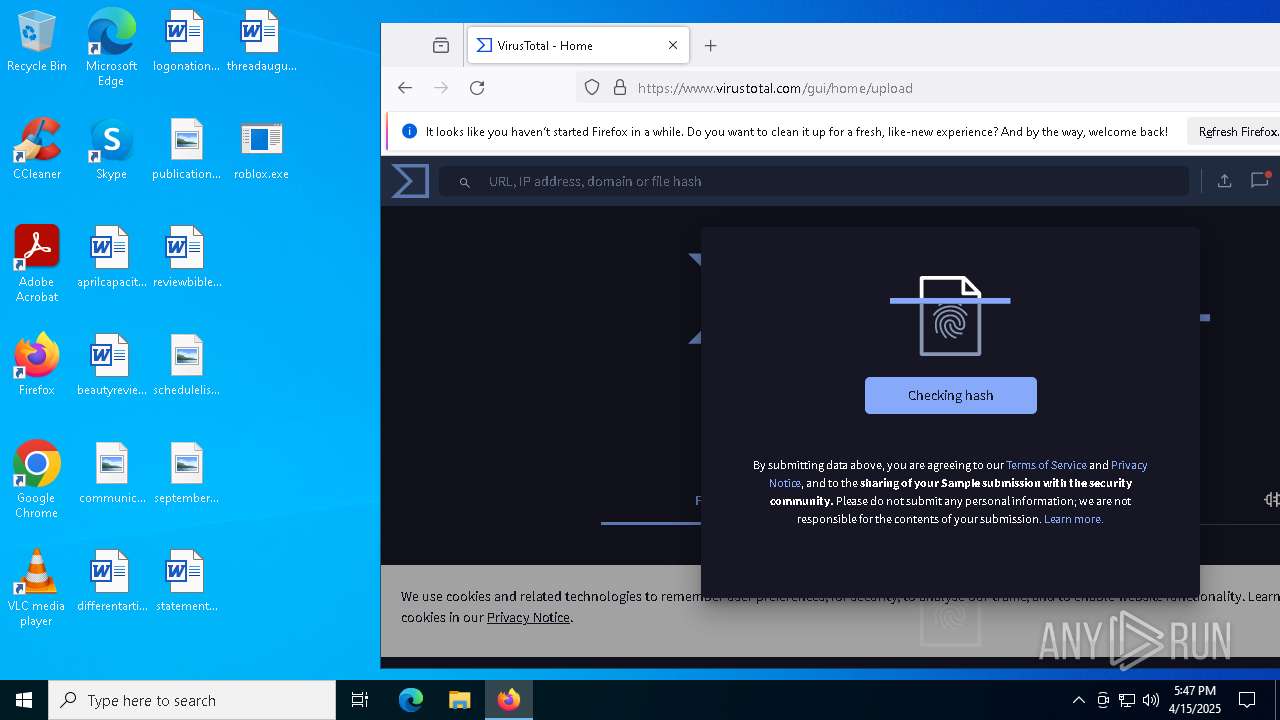Screen dimensions: 1280x720
Task: Open the taskbar clock showing 5:47 PM
Action: click(1195, 700)
